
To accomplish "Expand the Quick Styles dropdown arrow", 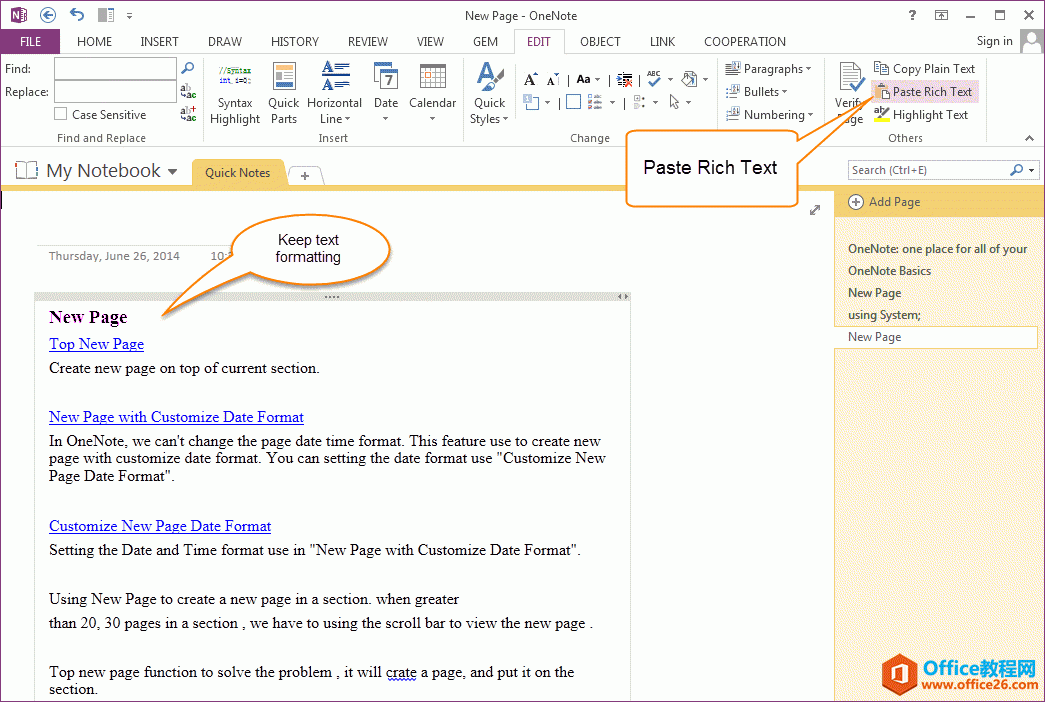I will point(506,119).
